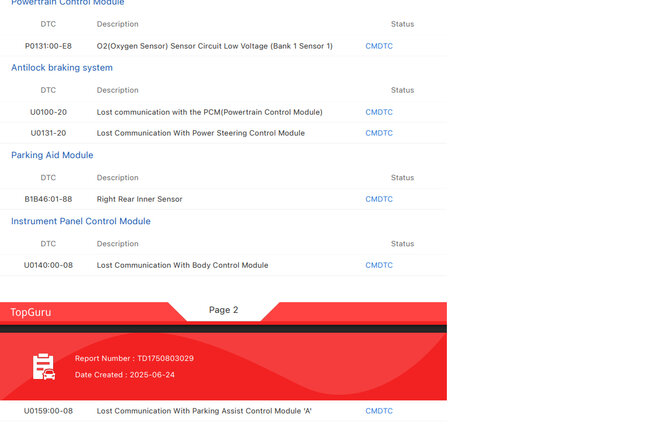Open CMDTC status for B1B46:01-88
This screenshot has height=427, width=650.
coord(379,199)
